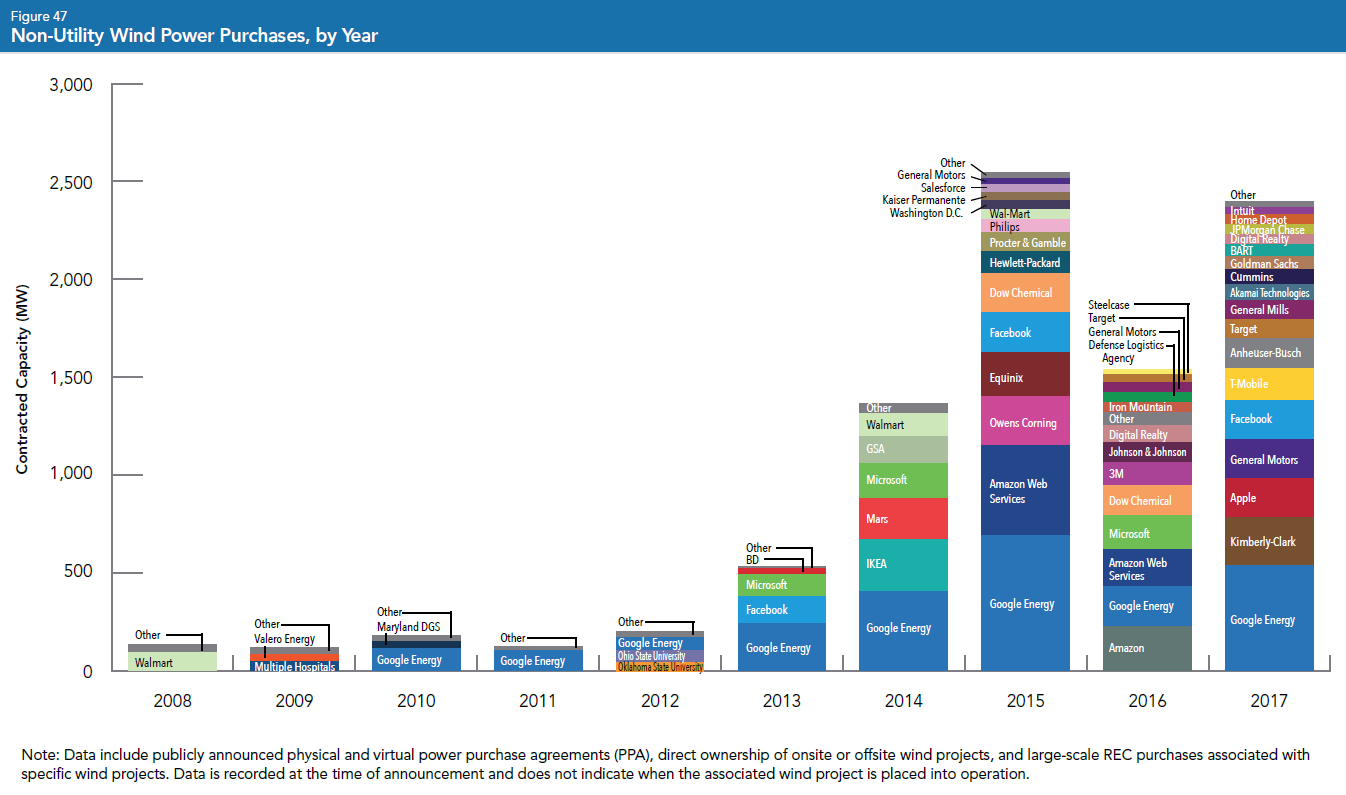Click the Iron Mountain segment
The image size is (1346, 795).
coord(1147,407)
